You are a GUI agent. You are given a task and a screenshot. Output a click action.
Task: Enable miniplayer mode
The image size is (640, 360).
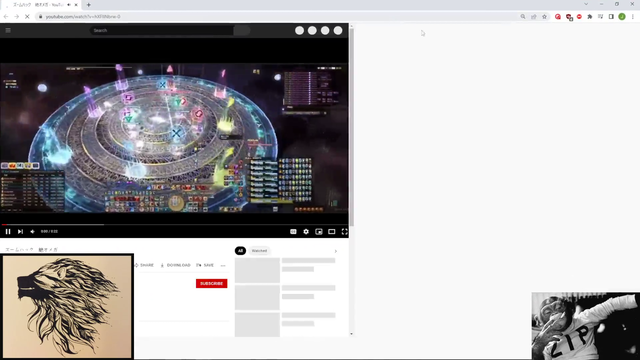click(319, 231)
